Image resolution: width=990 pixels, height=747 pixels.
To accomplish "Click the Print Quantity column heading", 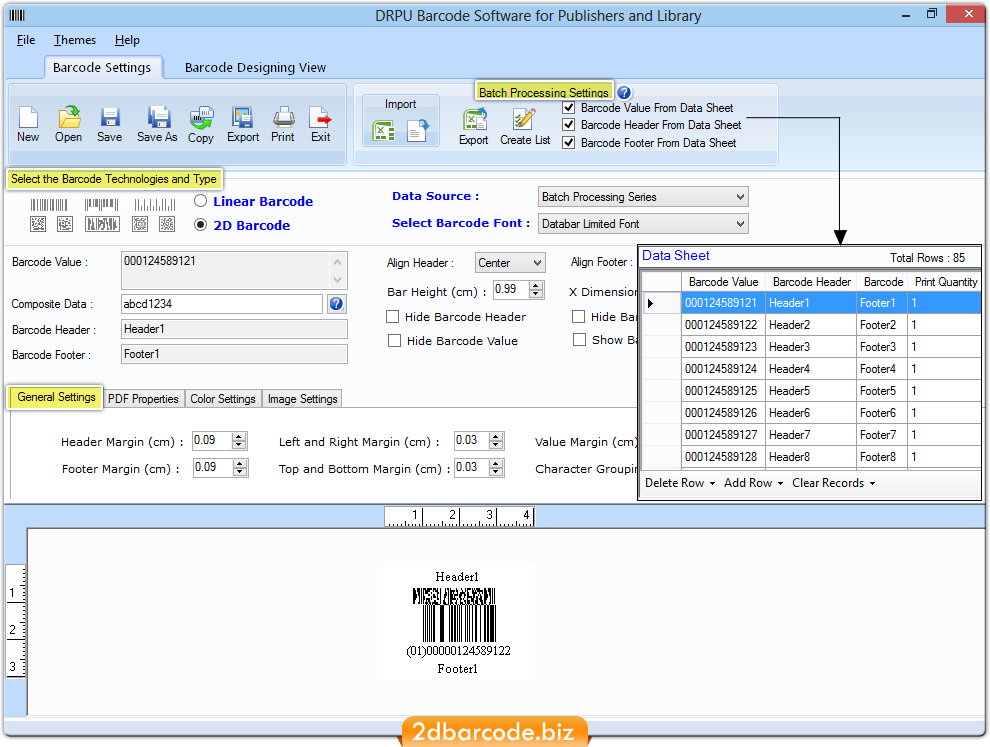I will (x=946, y=282).
